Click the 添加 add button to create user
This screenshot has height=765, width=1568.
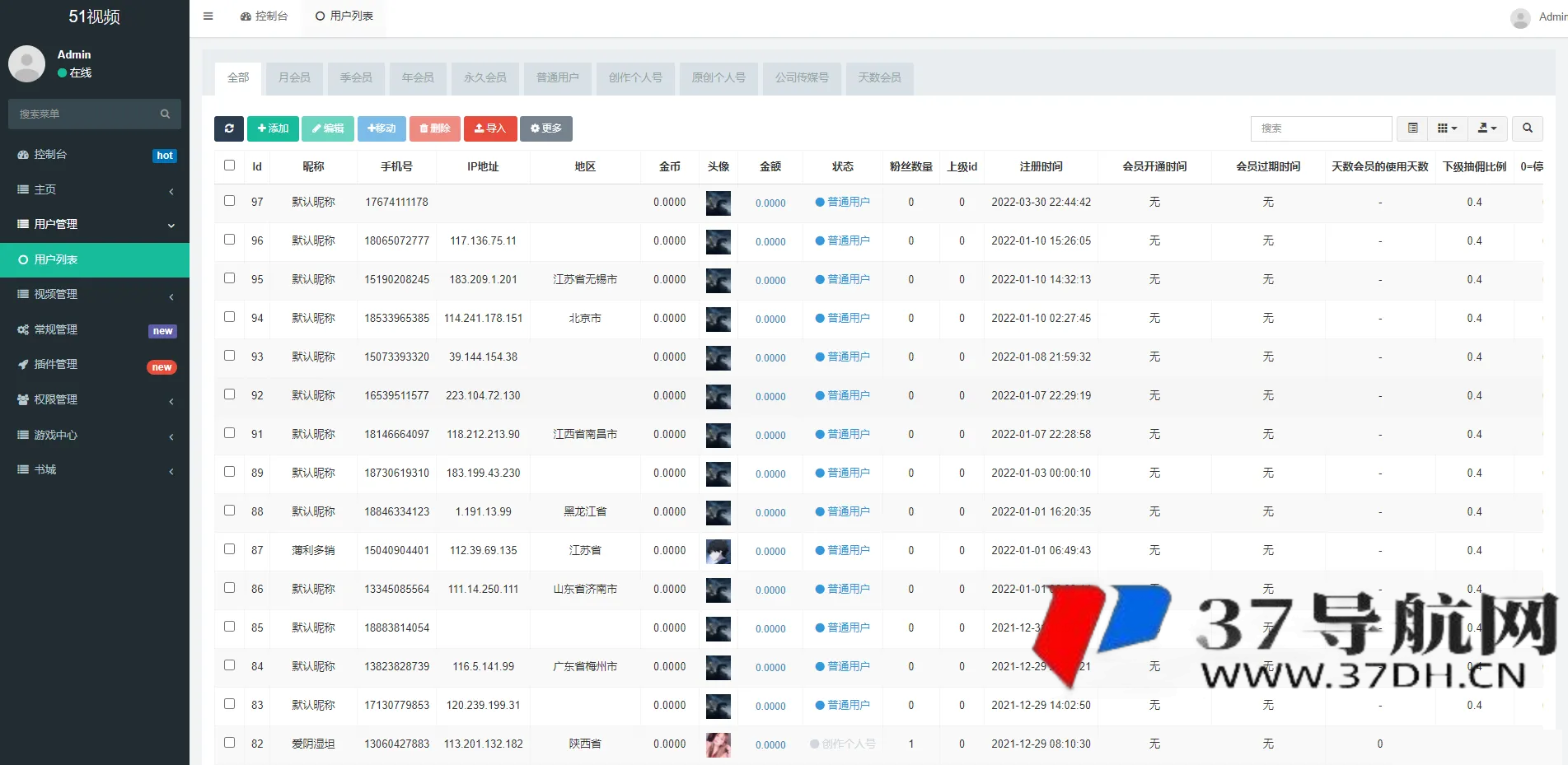tap(273, 128)
